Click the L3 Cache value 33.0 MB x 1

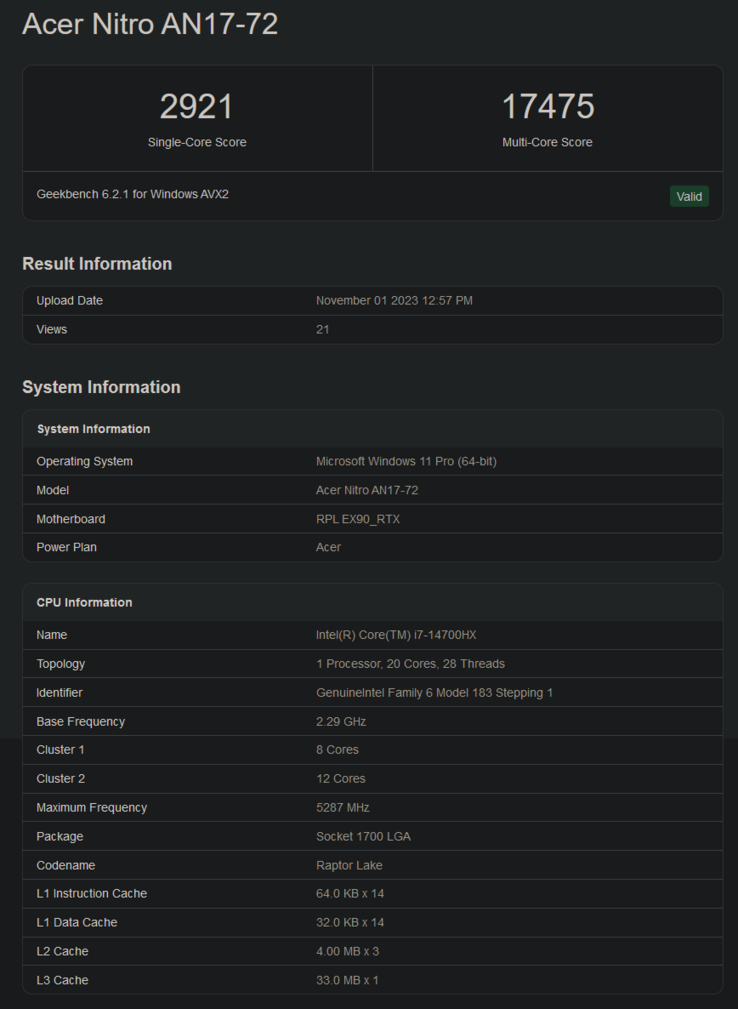pos(347,980)
